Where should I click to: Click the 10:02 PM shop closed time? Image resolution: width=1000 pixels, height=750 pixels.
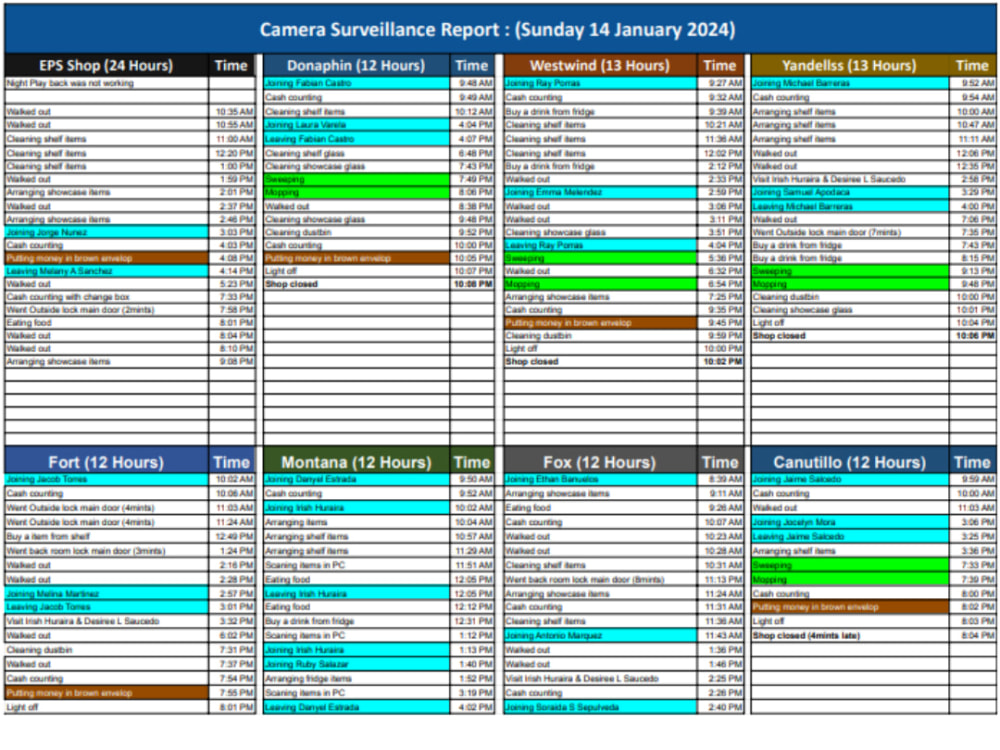click(x=723, y=362)
